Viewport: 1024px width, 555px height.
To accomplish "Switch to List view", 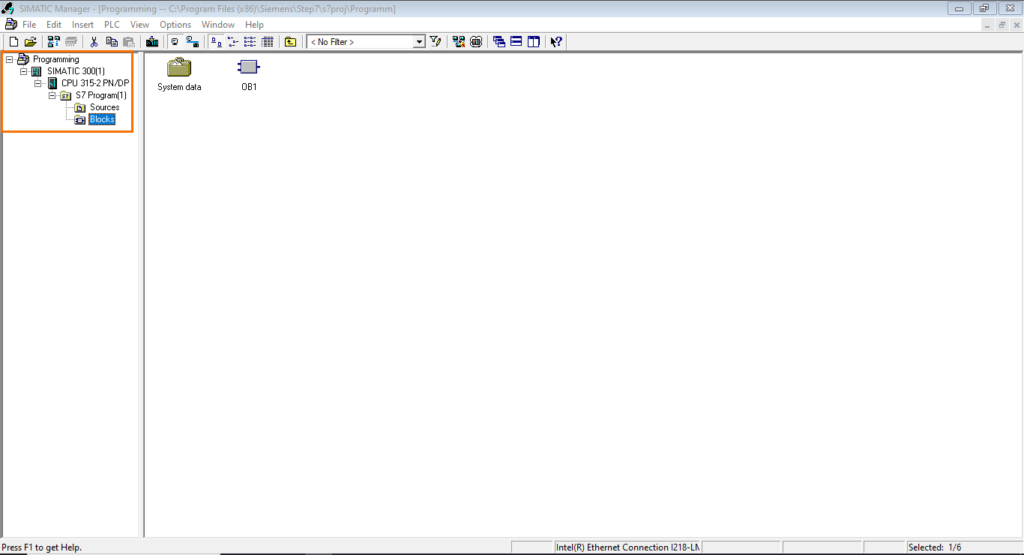I will [249, 42].
